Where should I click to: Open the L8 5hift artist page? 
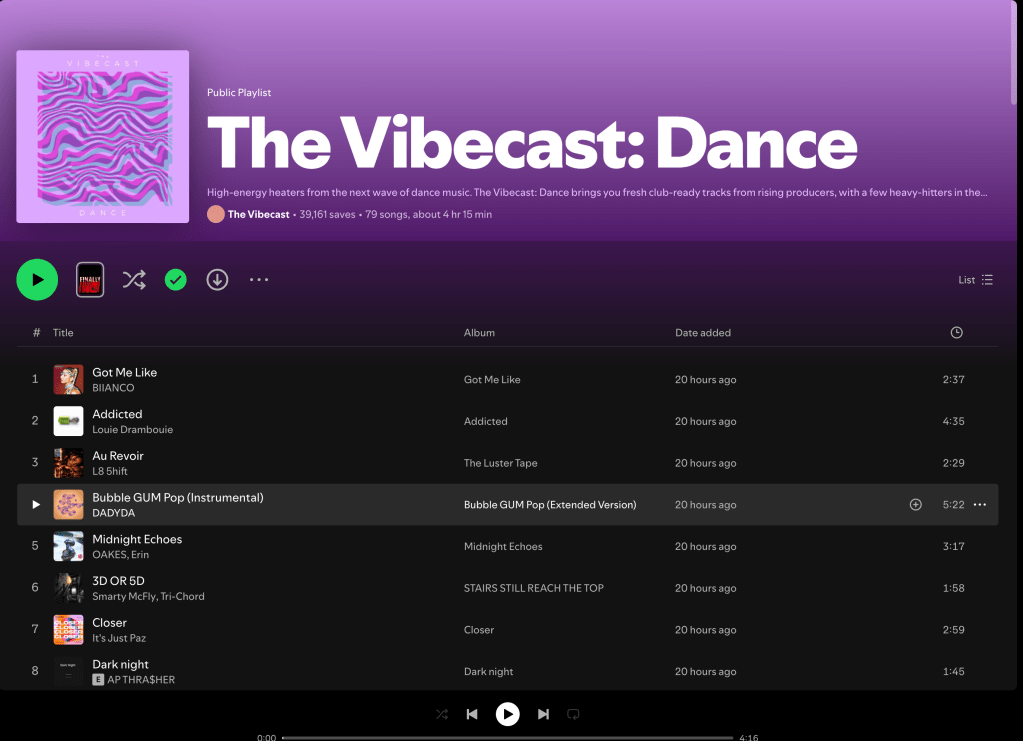[x=110, y=471]
